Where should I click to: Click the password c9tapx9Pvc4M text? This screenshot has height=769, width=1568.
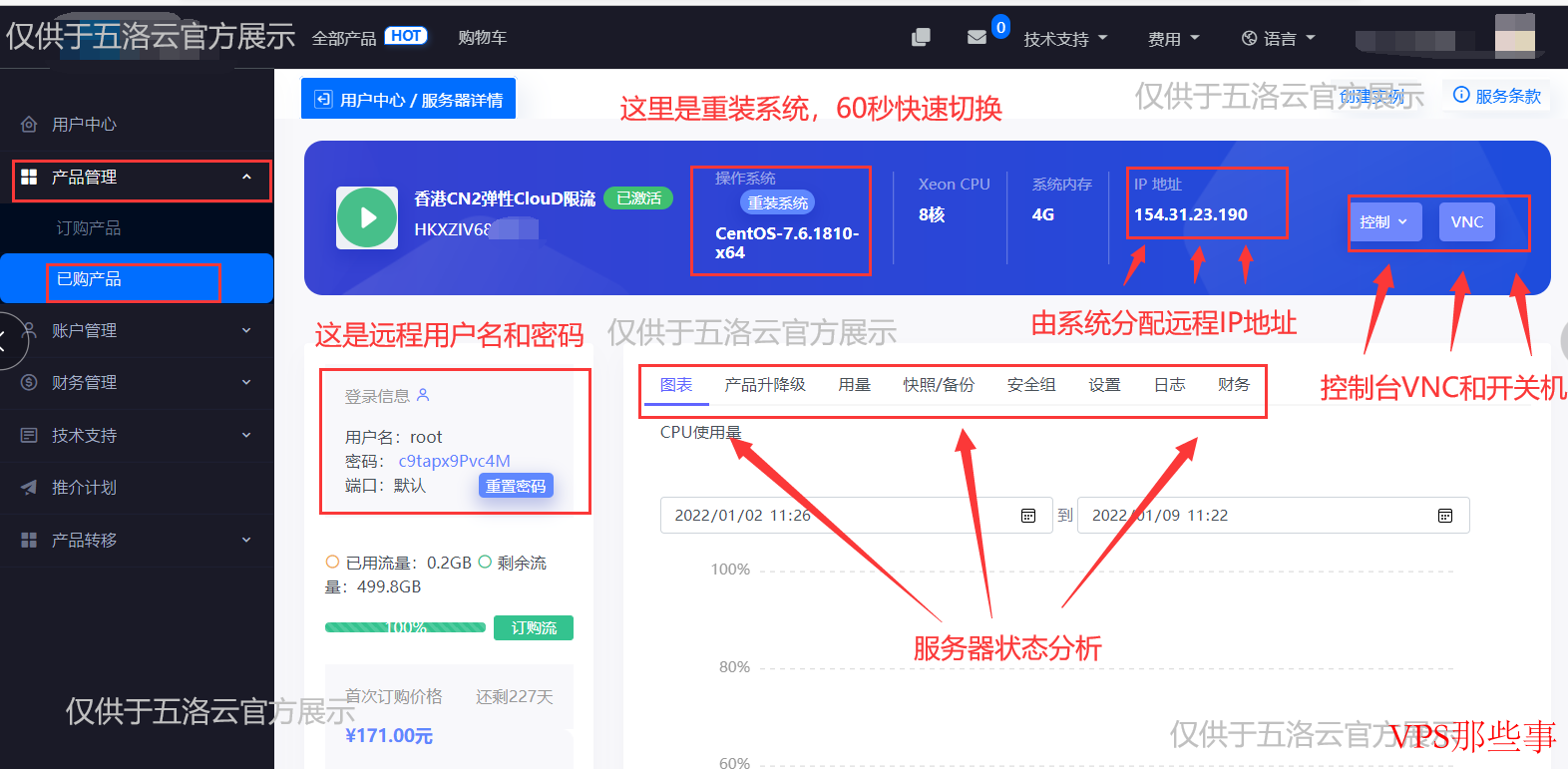point(454,461)
